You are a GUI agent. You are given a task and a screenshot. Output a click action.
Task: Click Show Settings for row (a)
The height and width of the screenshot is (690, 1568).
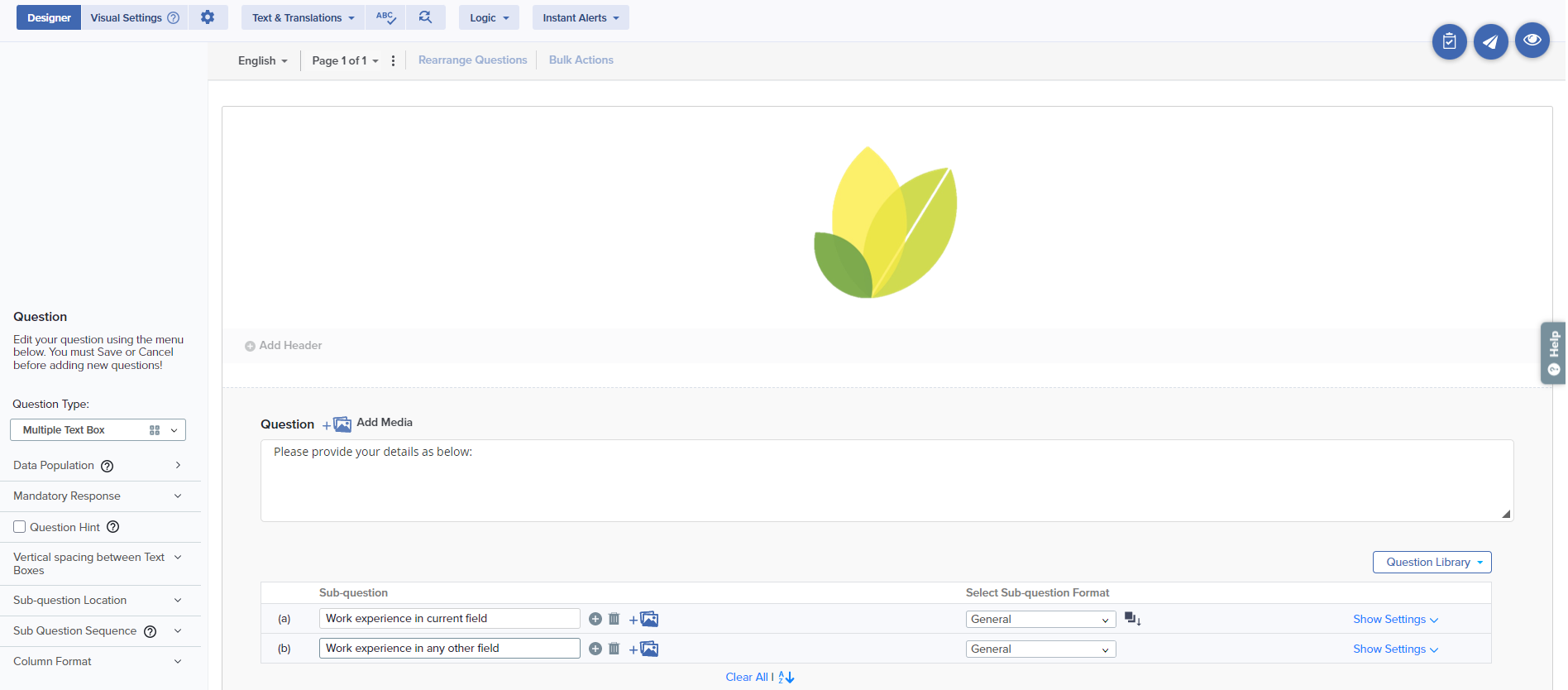tap(1395, 620)
